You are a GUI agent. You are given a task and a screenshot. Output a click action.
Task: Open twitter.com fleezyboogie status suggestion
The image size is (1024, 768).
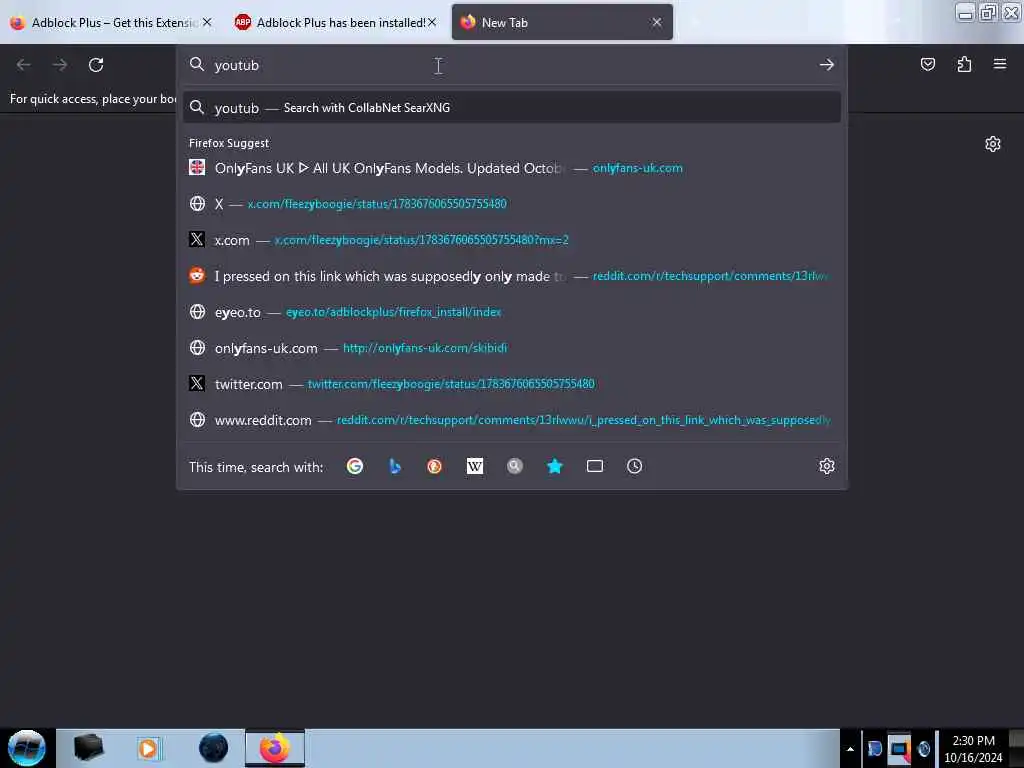(511, 384)
